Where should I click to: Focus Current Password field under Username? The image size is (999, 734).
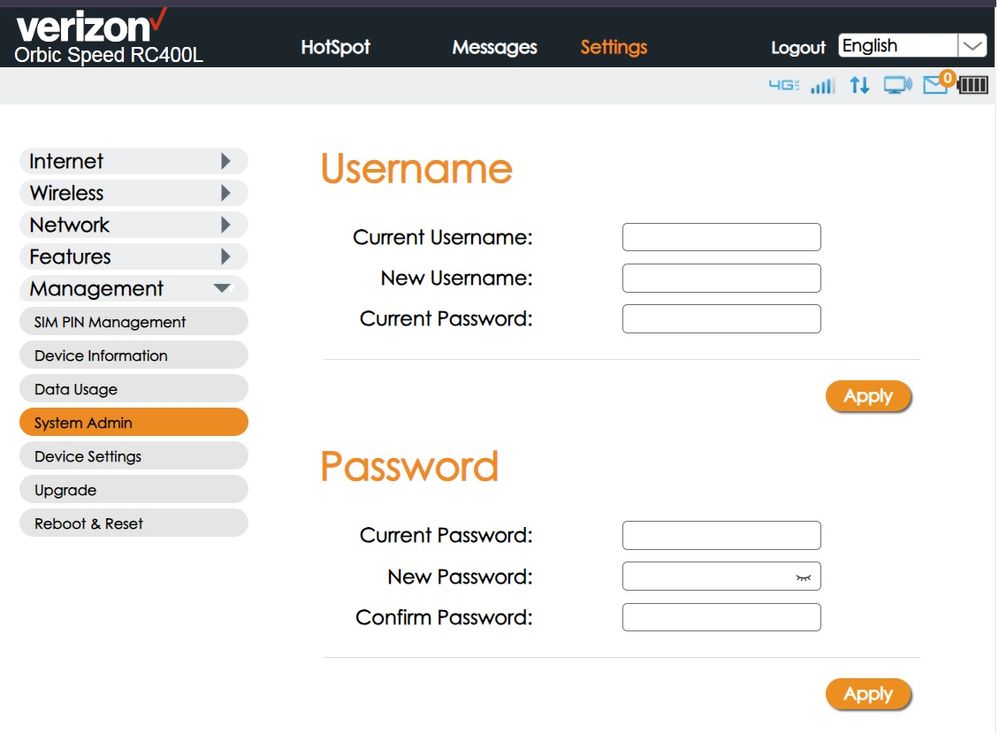[721, 319]
